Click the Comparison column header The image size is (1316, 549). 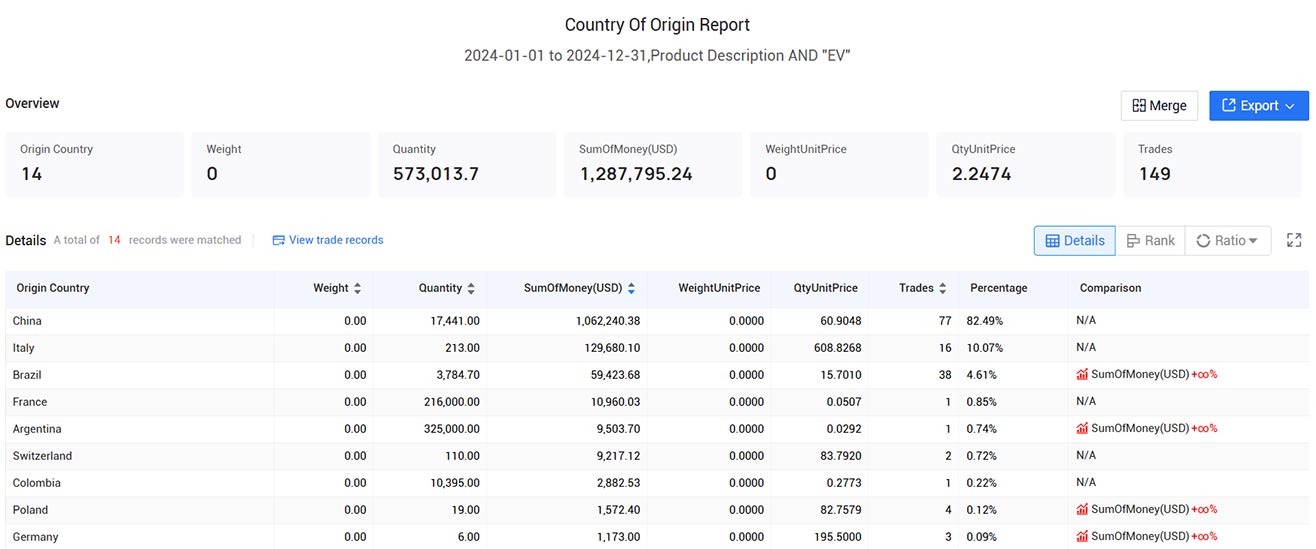pyautogui.click(x=1110, y=288)
